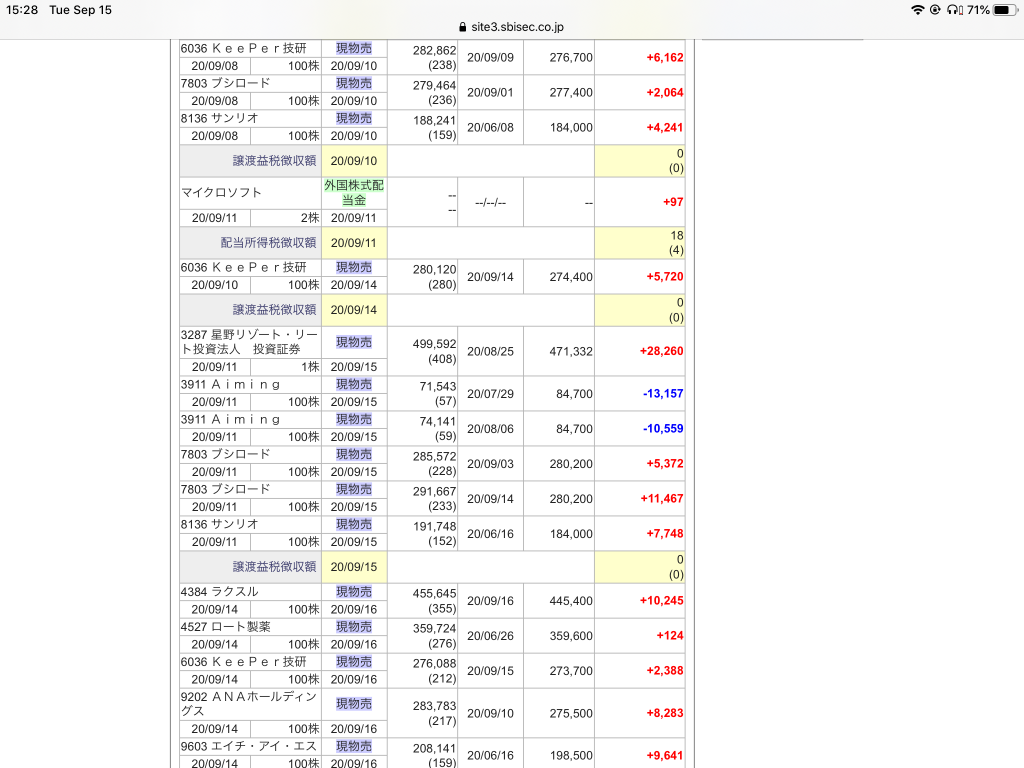Image resolution: width=1024 pixels, height=768 pixels.
Task: Select the 71,543 sale amount
Action: click(x=438, y=387)
